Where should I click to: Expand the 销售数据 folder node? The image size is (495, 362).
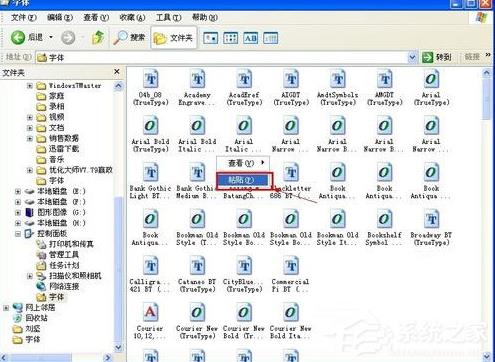pos(30,139)
